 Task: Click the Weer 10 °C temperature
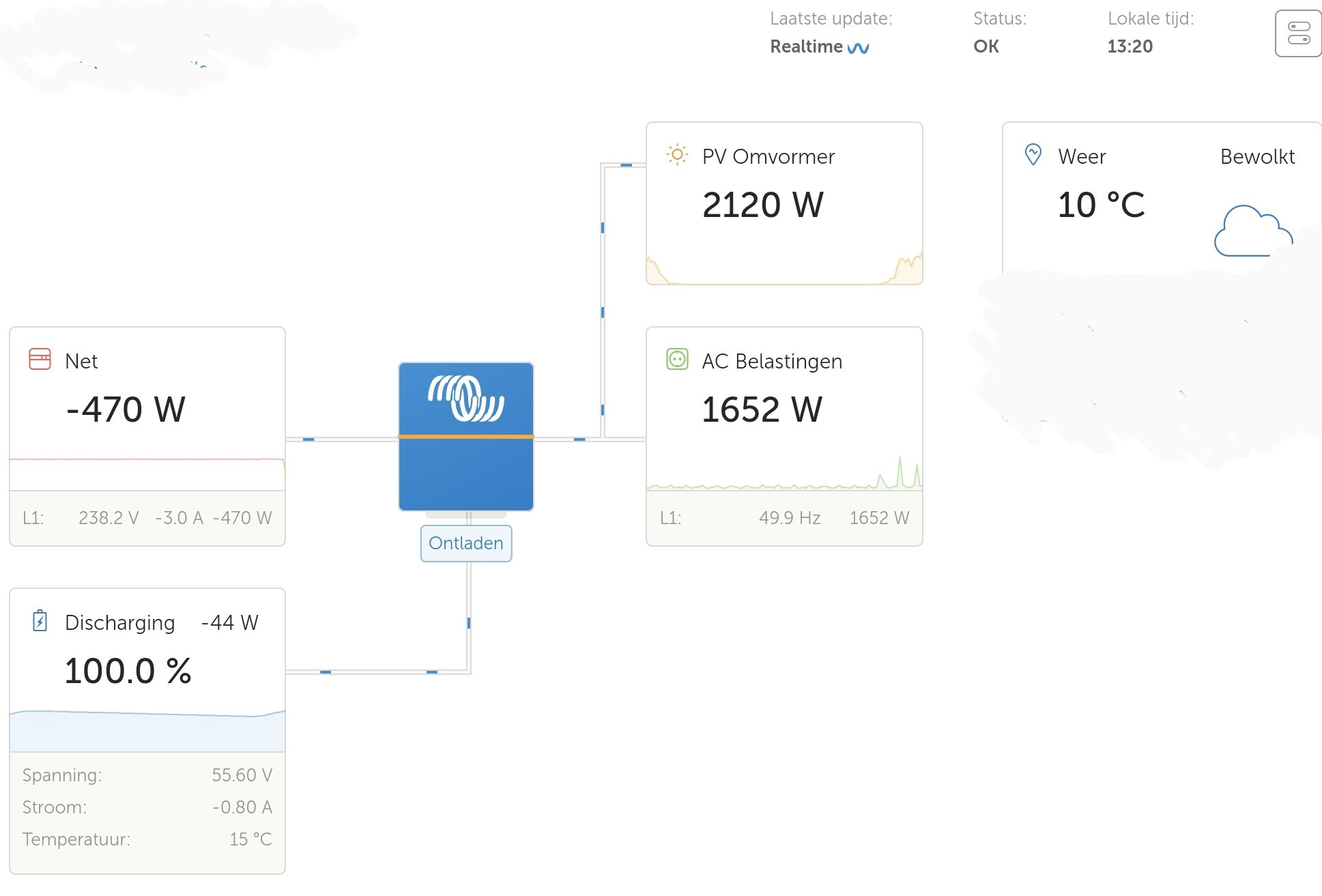tap(1100, 205)
